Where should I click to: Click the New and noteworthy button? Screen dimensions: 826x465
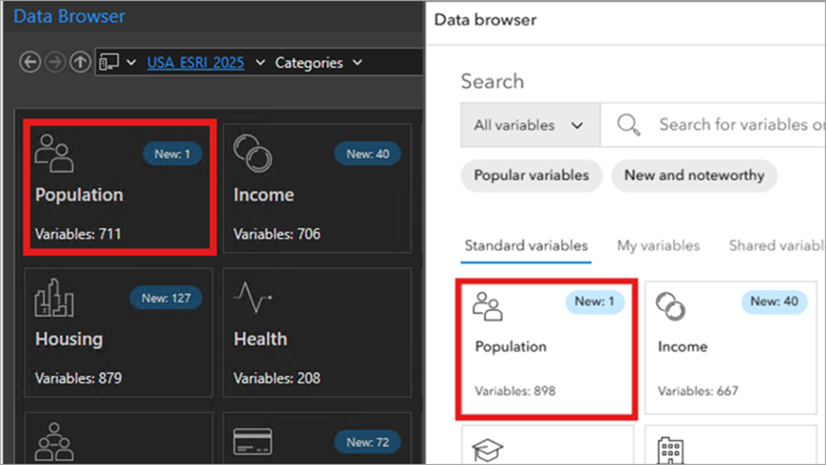tap(694, 175)
